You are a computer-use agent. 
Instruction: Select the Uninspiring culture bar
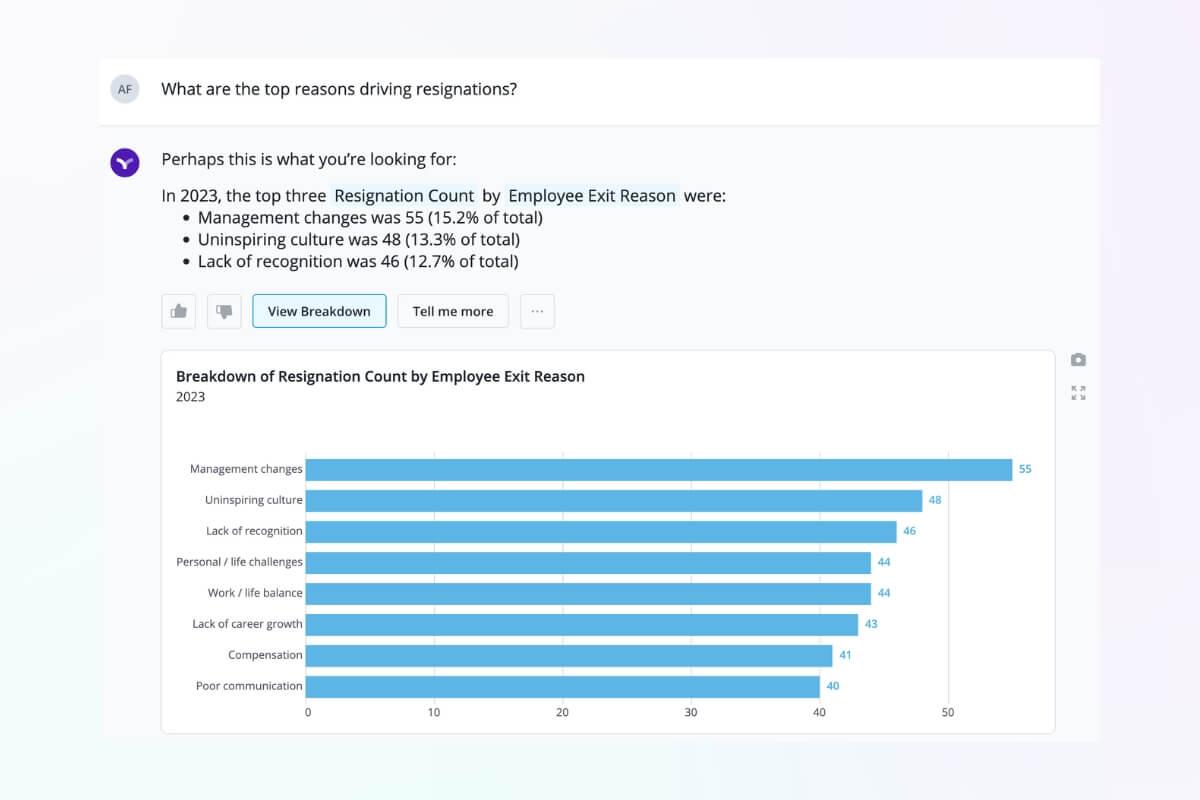click(614, 500)
